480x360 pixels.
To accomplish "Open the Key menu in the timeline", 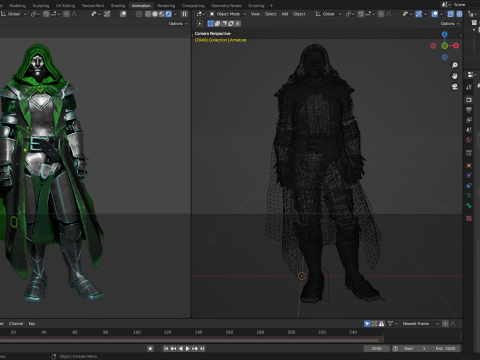I will pos(32,324).
